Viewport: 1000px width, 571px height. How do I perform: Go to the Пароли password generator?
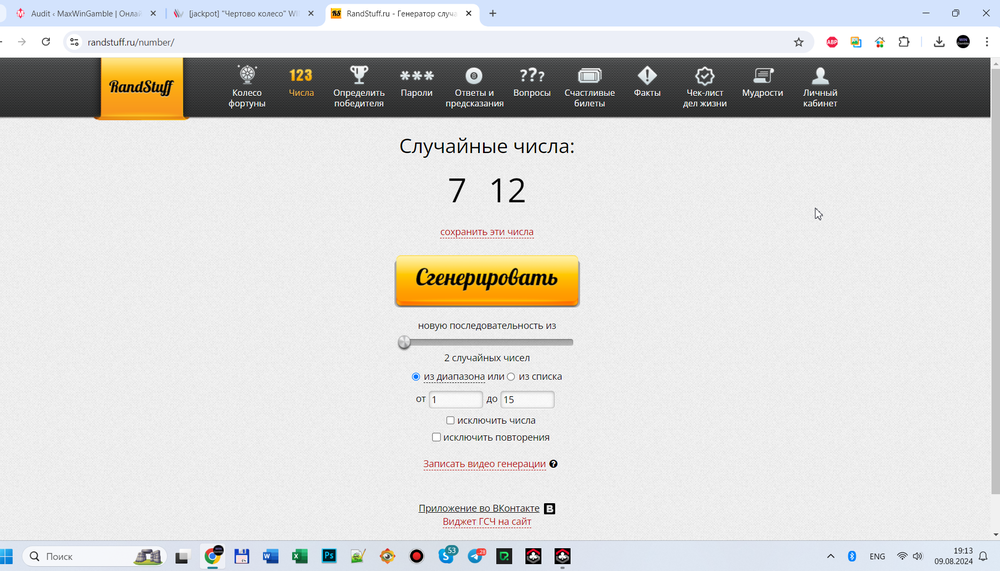tap(417, 76)
